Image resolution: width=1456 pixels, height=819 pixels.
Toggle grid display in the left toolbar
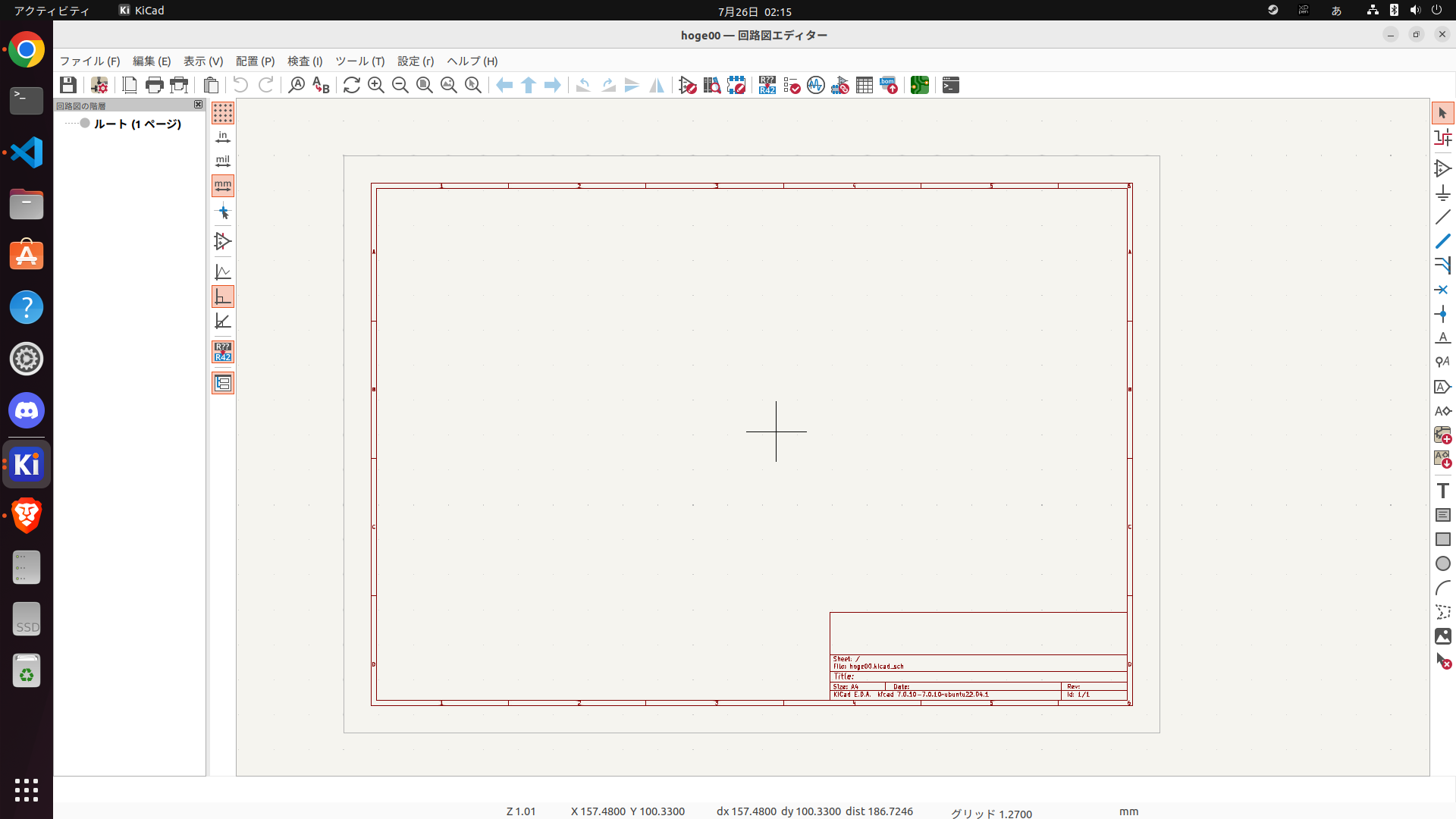pyautogui.click(x=223, y=113)
